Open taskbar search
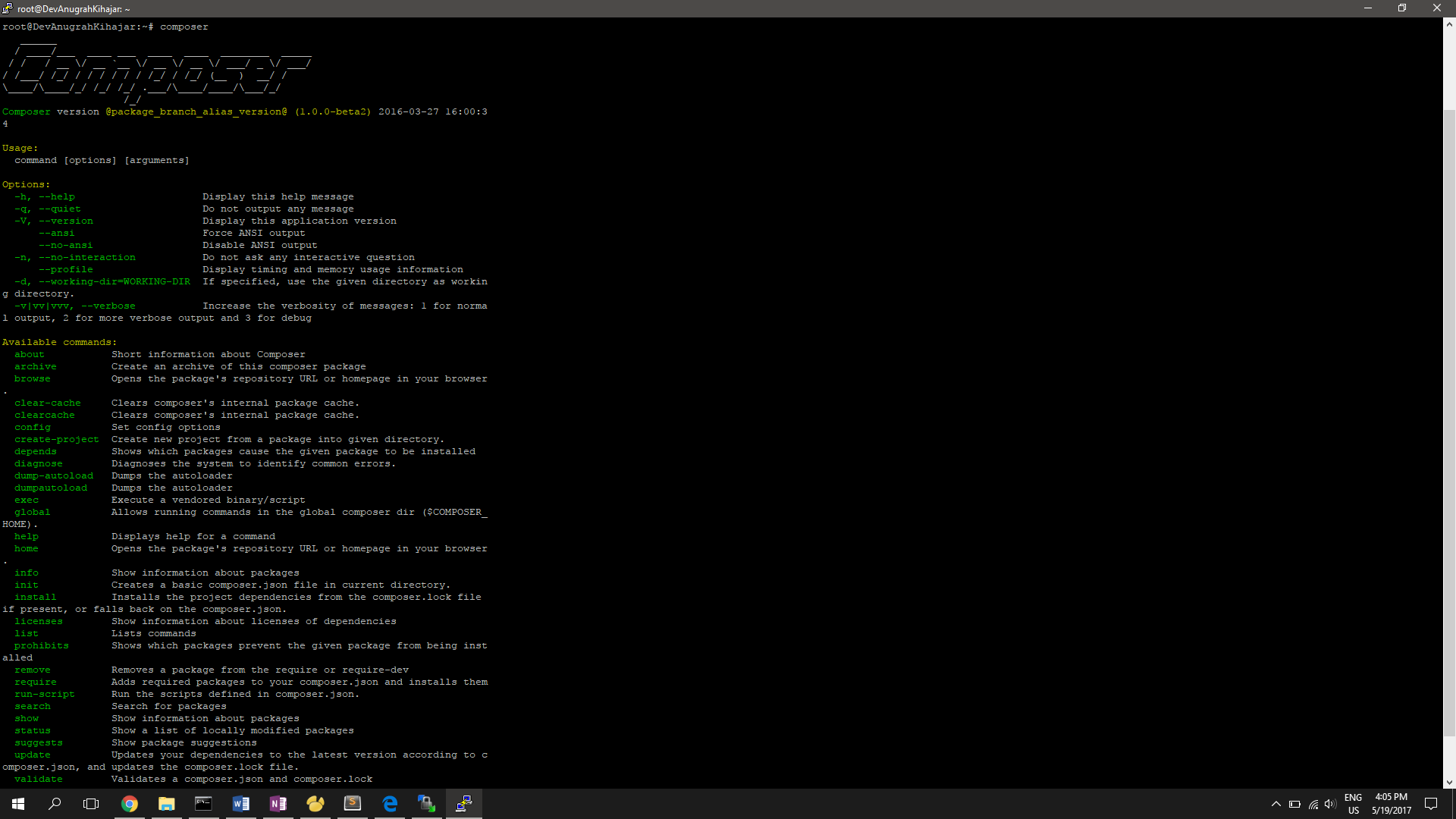The height and width of the screenshot is (819, 1456). tap(55, 804)
